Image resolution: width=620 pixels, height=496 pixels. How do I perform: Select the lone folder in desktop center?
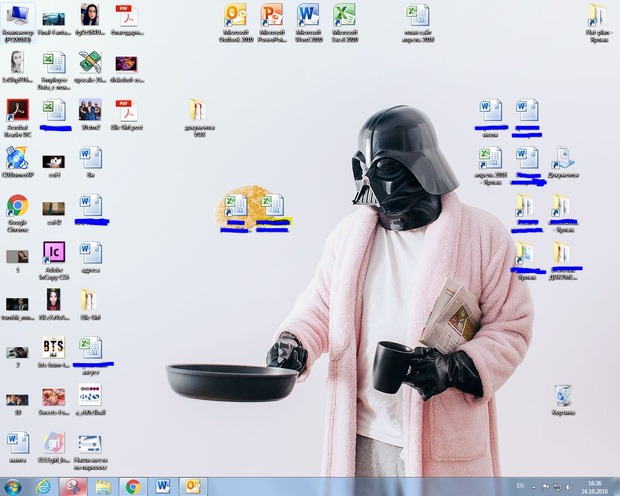coord(199,118)
